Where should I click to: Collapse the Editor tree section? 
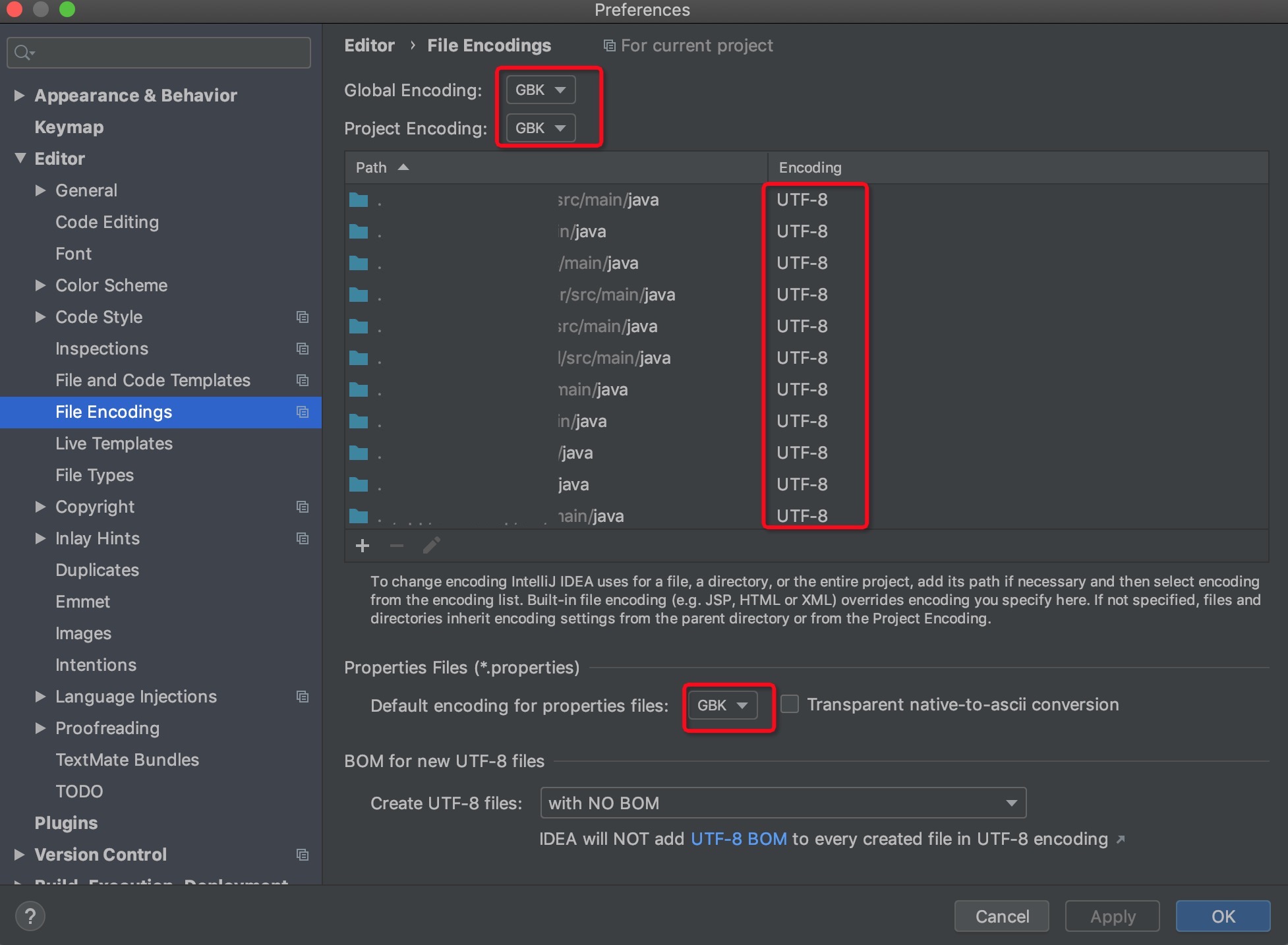(x=20, y=159)
